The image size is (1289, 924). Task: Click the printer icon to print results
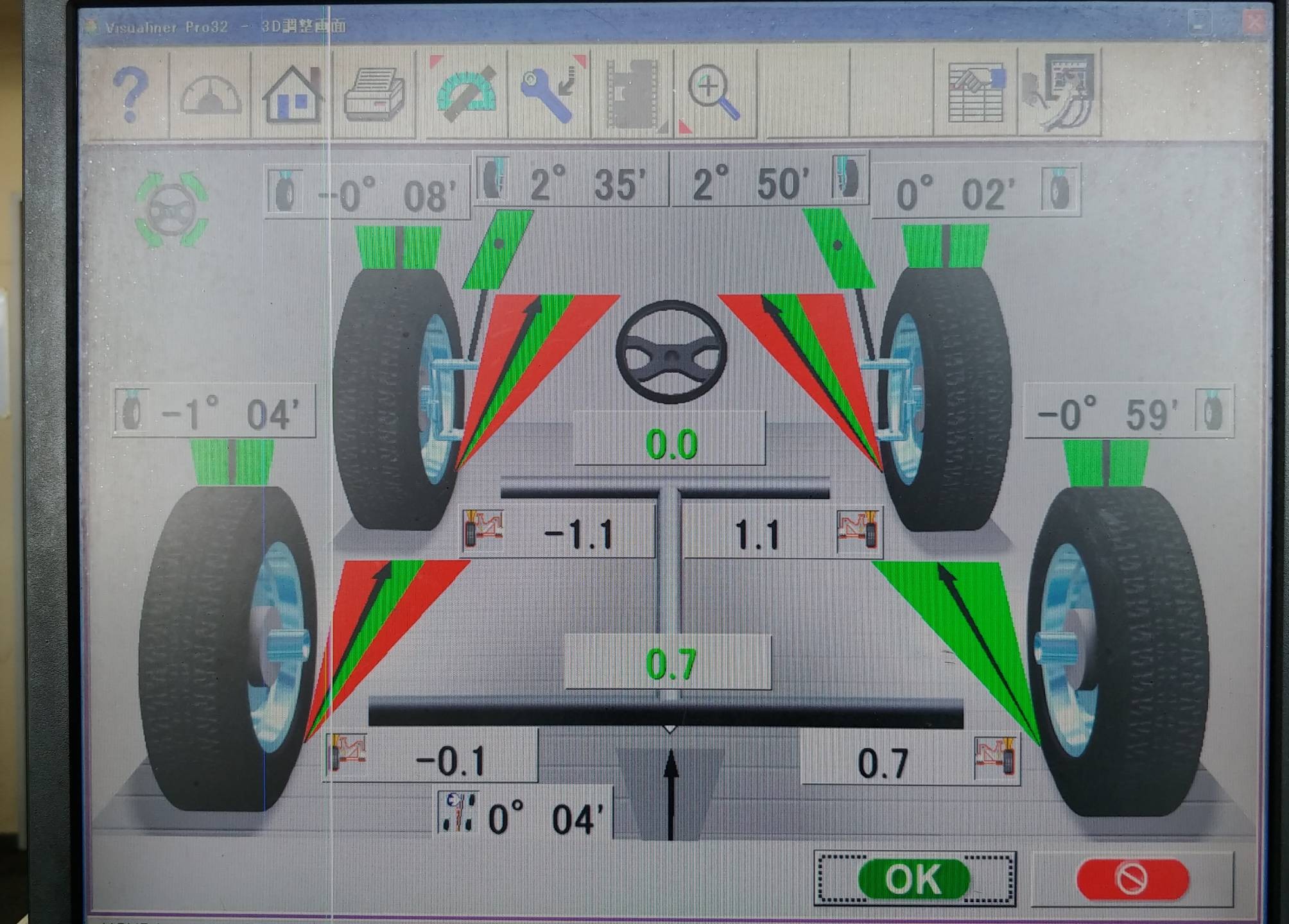pos(374,95)
